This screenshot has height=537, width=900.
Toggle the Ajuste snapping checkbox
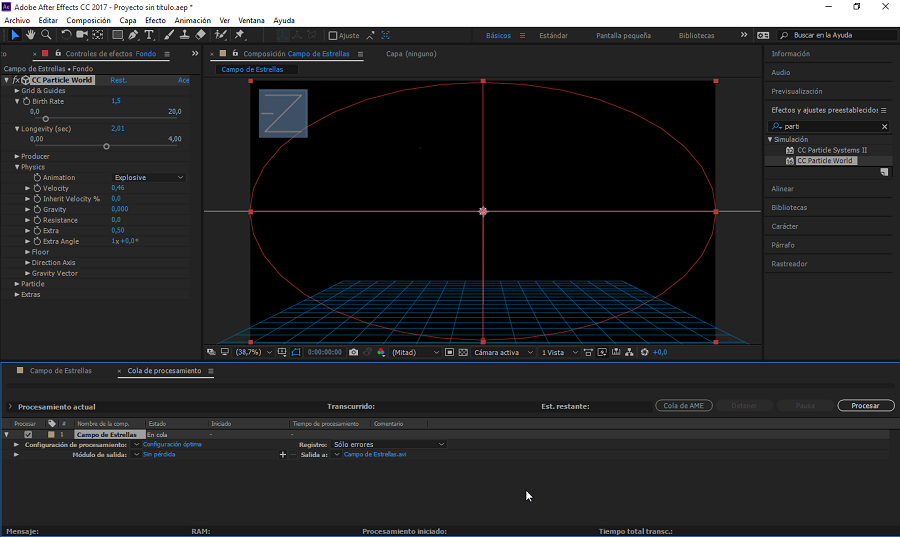(x=333, y=36)
